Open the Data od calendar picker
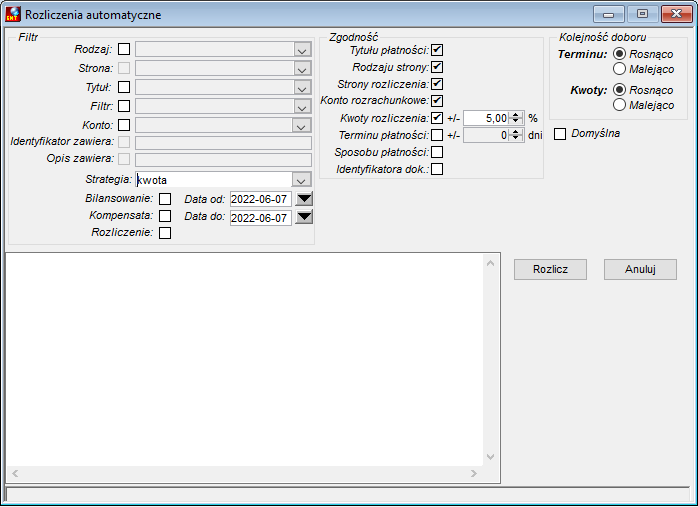 [304, 199]
